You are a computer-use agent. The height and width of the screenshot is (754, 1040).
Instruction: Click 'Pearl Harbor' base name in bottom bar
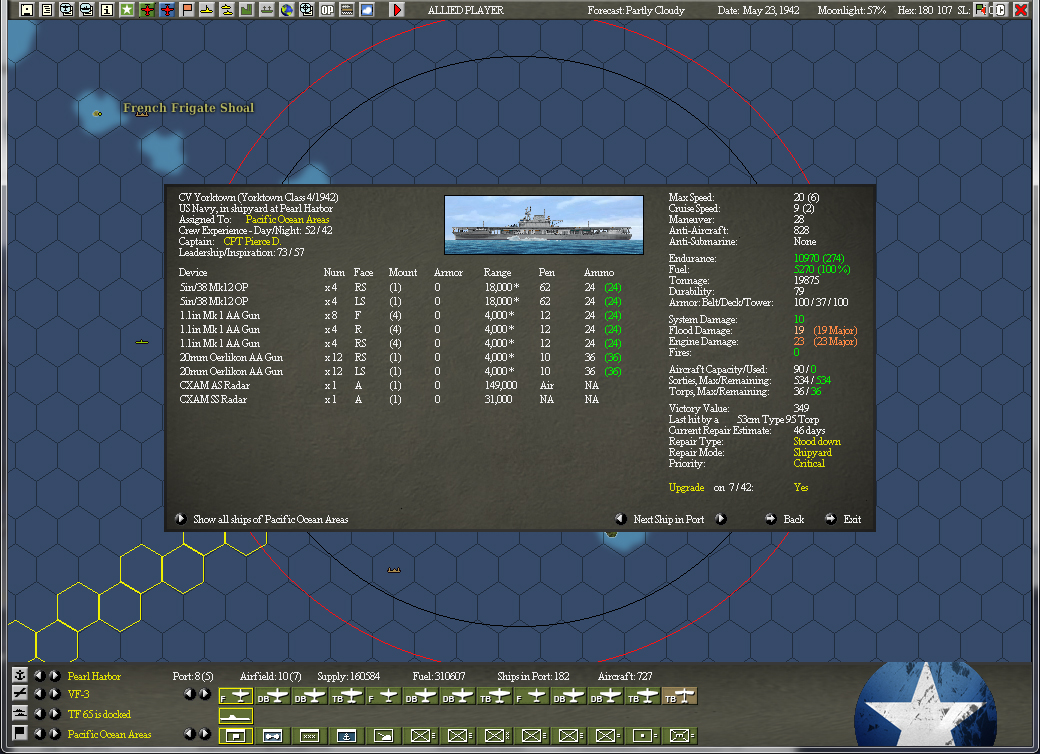click(94, 676)
